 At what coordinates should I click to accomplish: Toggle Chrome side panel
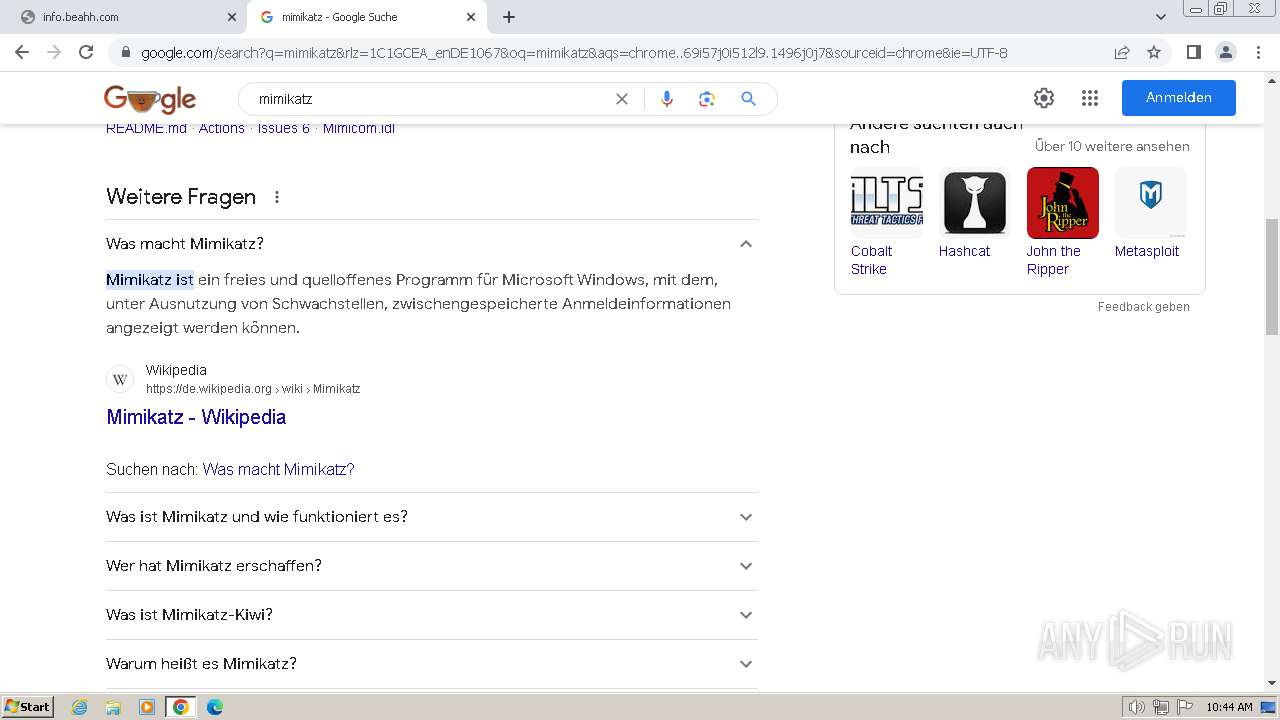click(1193, 52)
